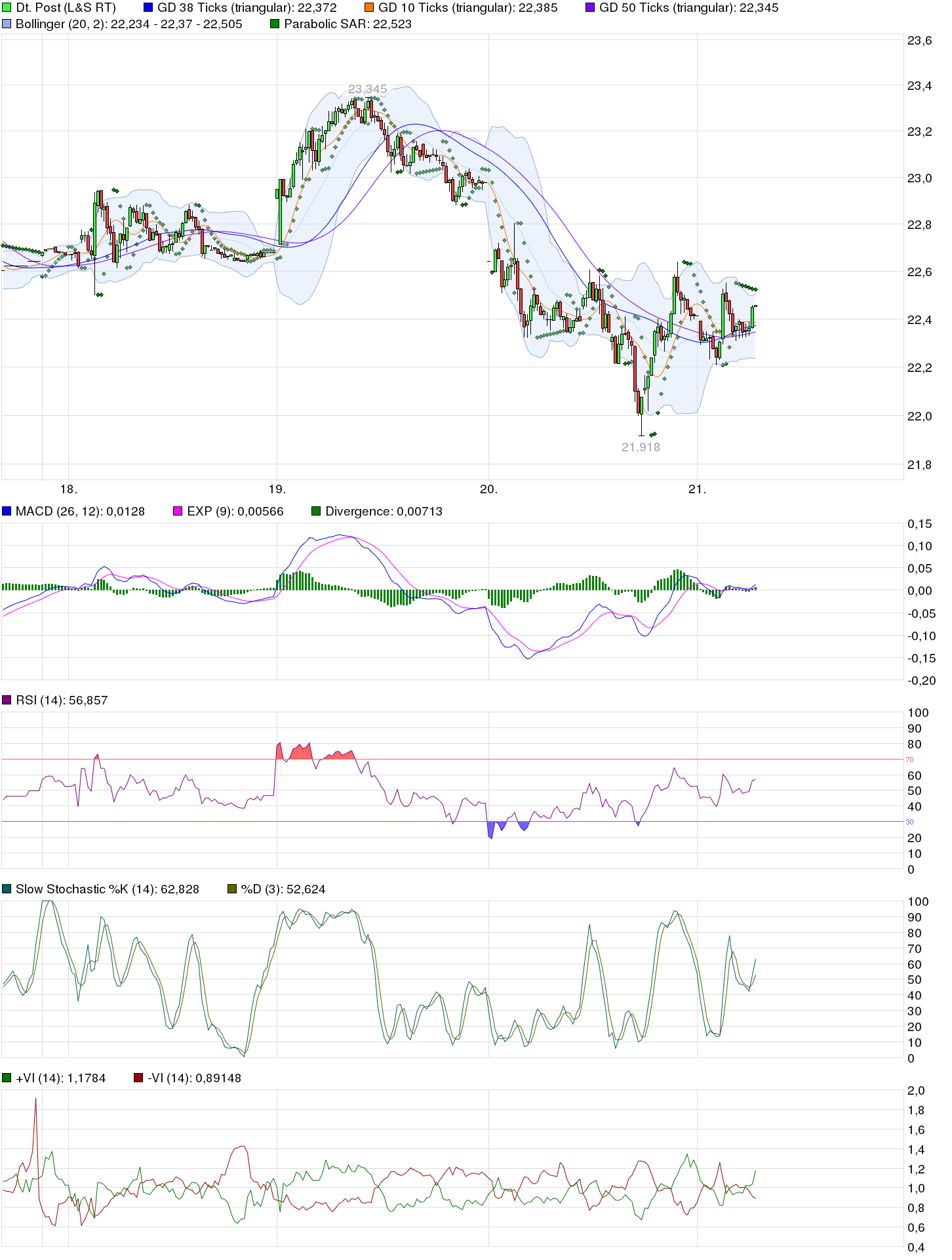Image resolution: width=952 pixels, height=1260 pixels.
Task: Click the '21.' date axis label
Action: [698, 489]
